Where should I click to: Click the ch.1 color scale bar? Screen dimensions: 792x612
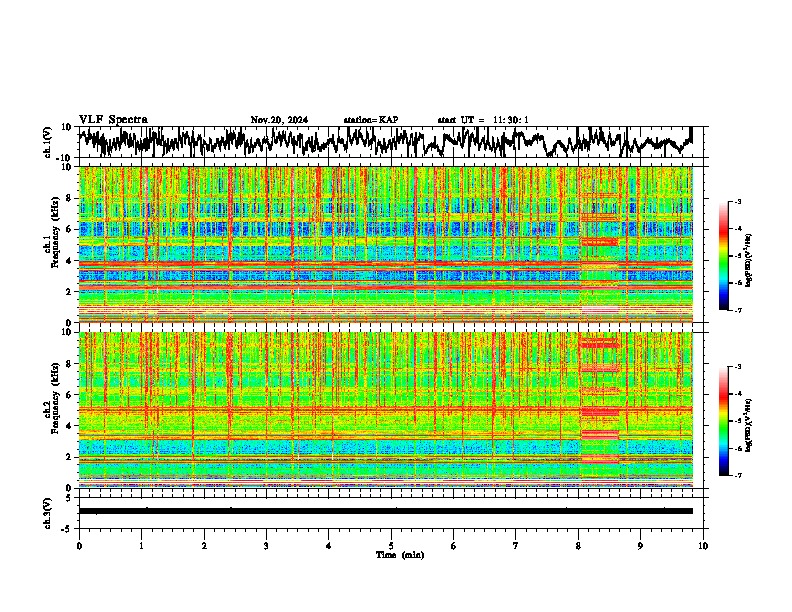(723, 256)
